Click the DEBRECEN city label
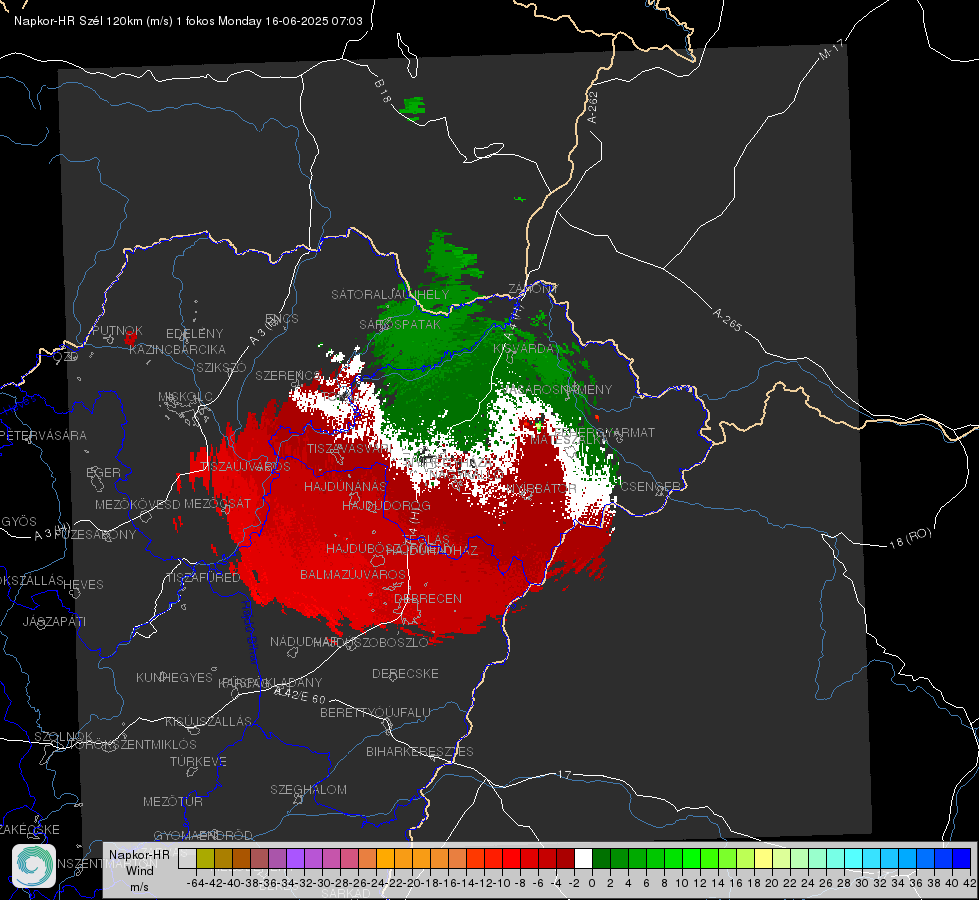This screenshot has width=979, height=900. pos(428,598)
